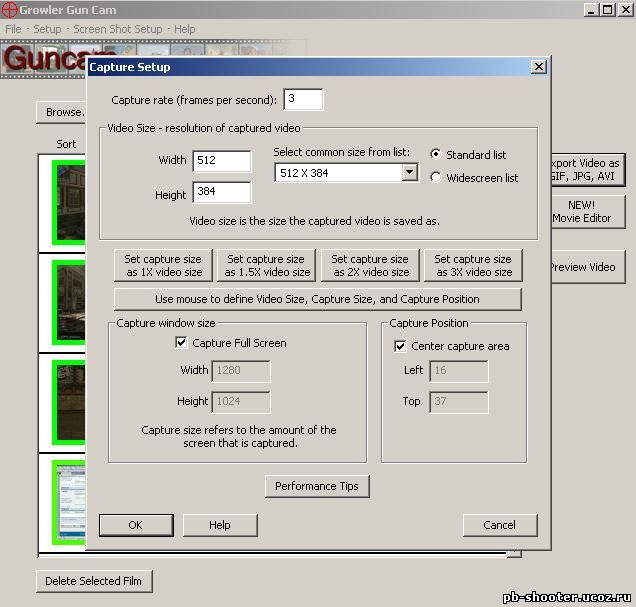Set capture size as 3X video size
This screenshot has height=607, width=636.
473,265
